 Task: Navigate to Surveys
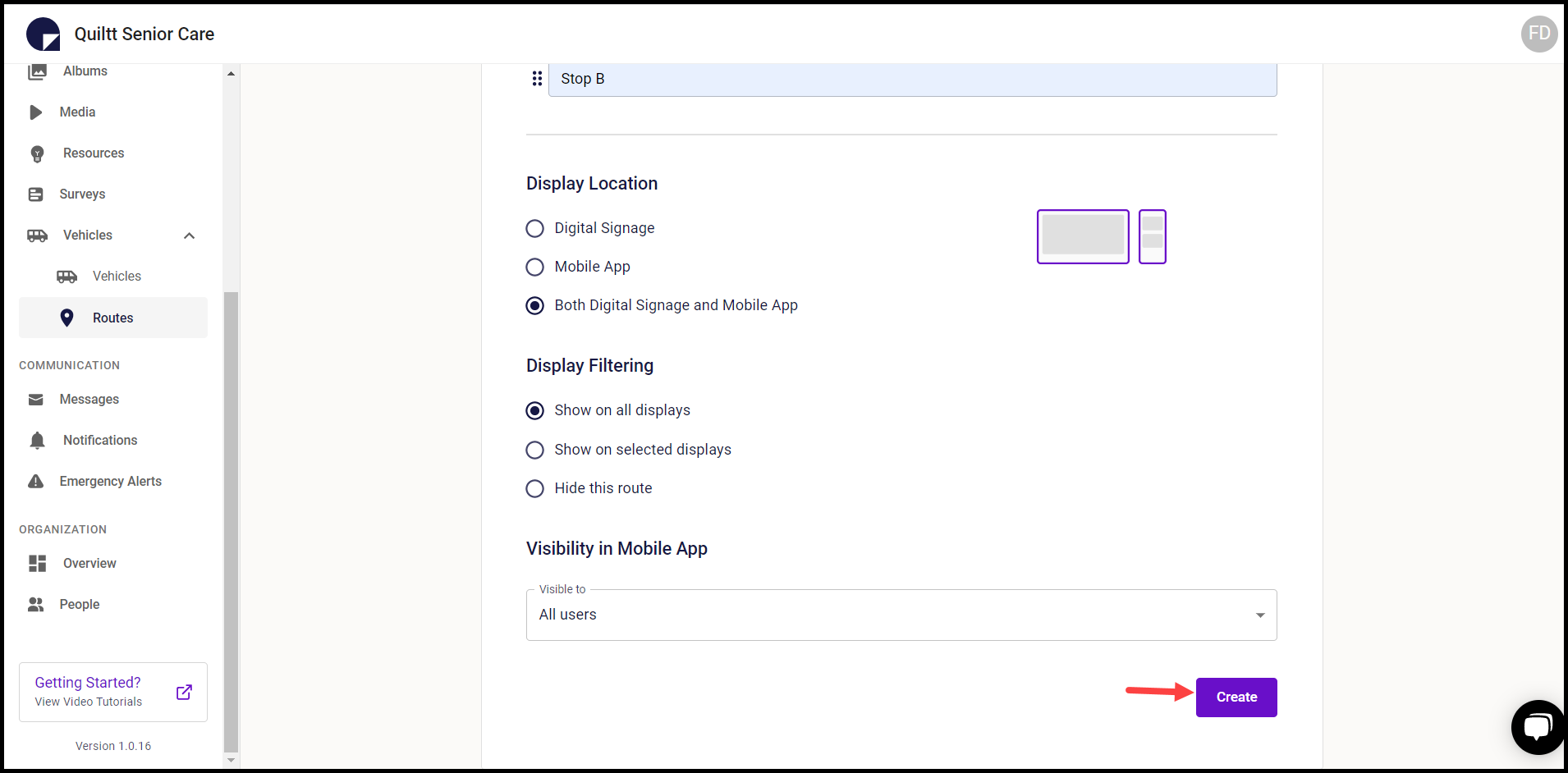tap(82, 194)
